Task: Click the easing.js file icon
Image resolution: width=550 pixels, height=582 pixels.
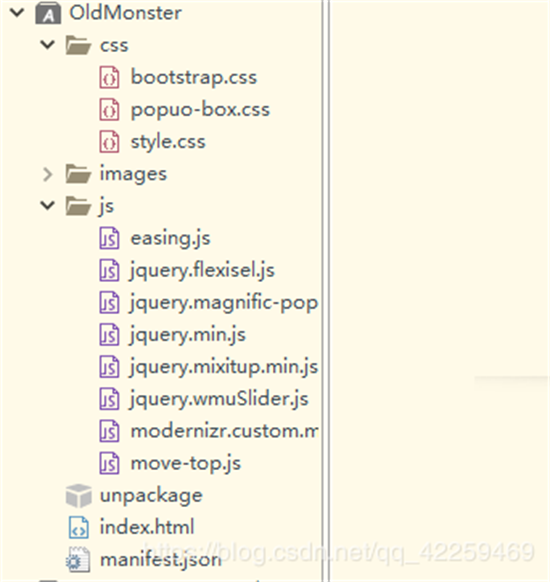Action: 109,238
